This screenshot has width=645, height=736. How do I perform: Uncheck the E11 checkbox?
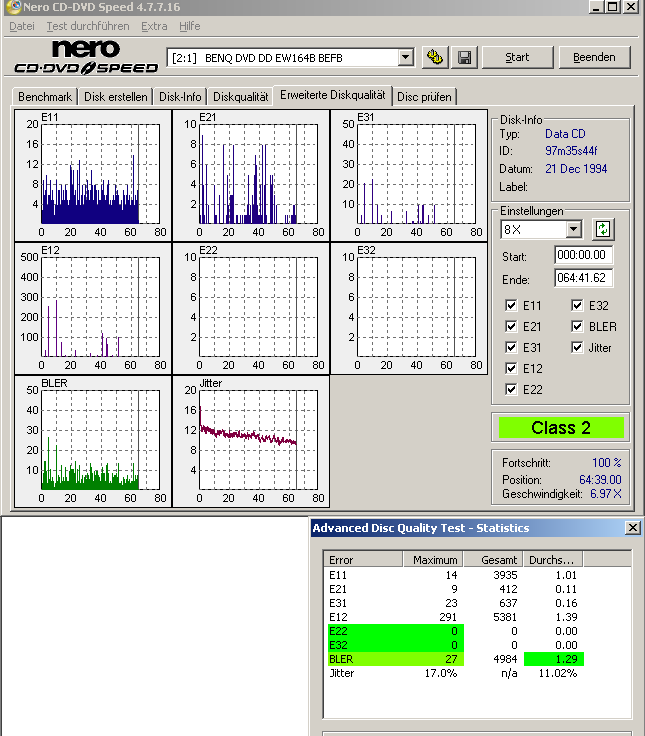(512, 306)
